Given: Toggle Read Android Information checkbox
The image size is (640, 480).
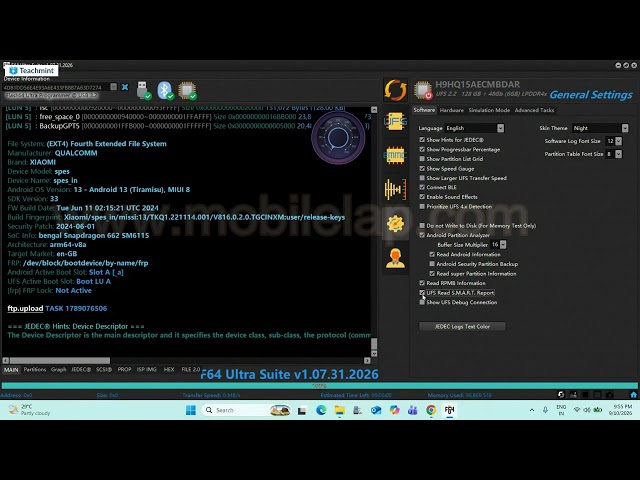Looking at the screenshot, I should [x=432, y=254].
